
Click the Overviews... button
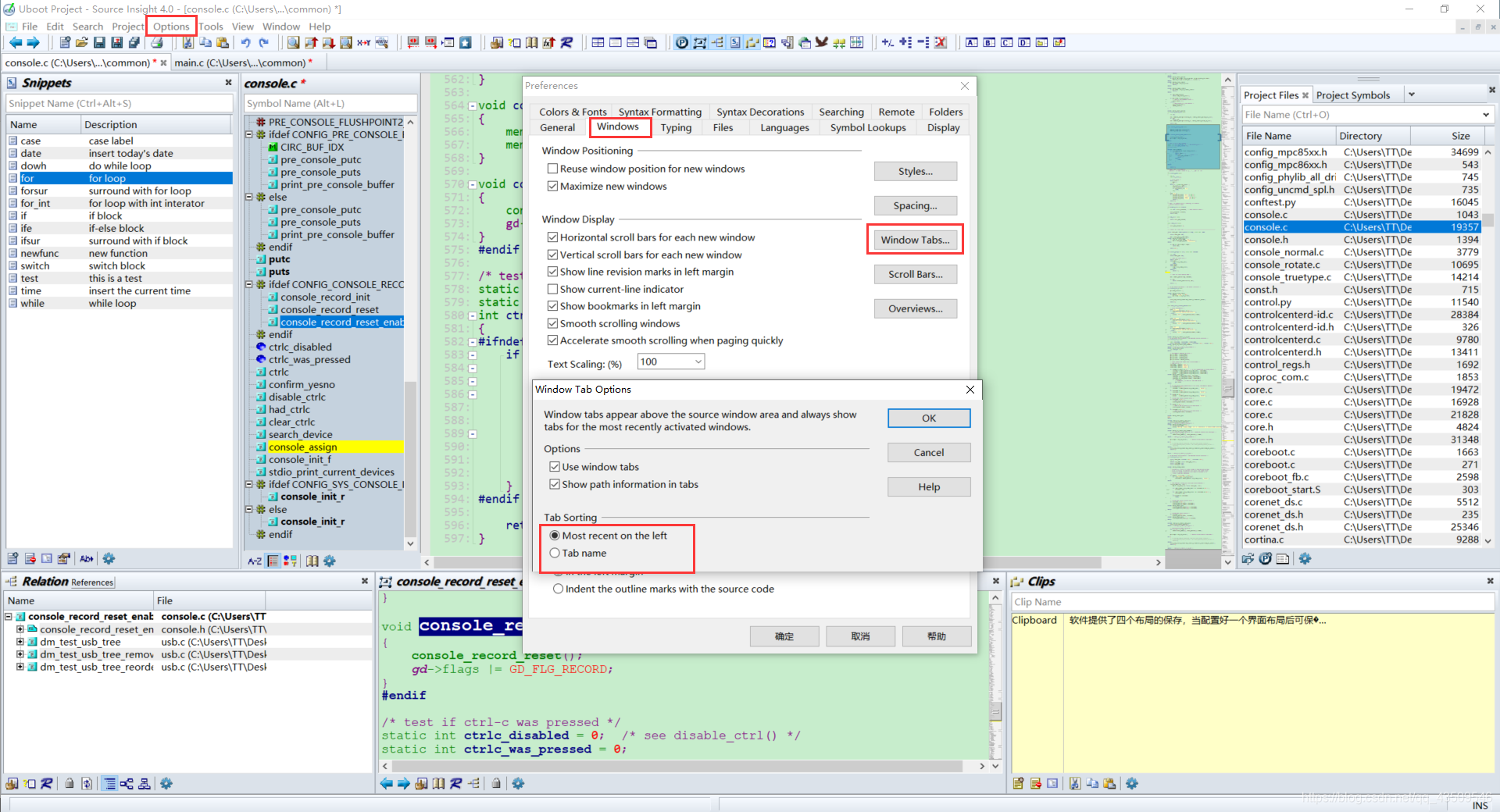point(916,309)
